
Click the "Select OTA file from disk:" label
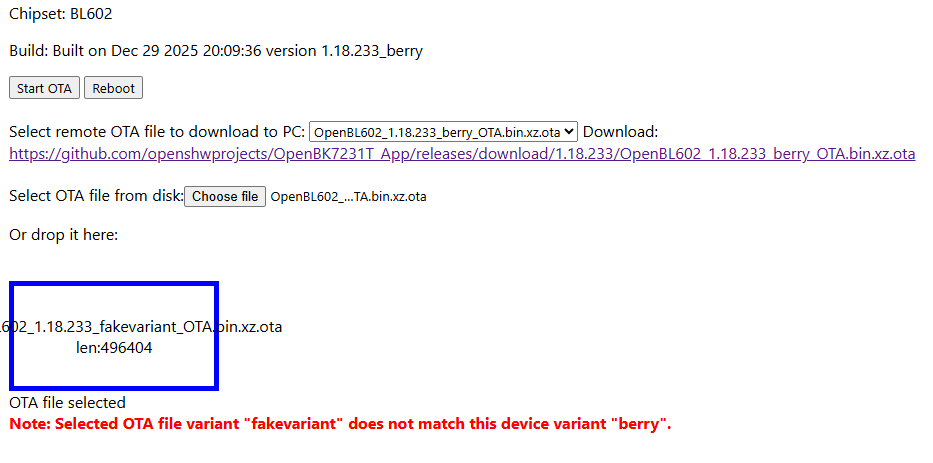(96, 196)
